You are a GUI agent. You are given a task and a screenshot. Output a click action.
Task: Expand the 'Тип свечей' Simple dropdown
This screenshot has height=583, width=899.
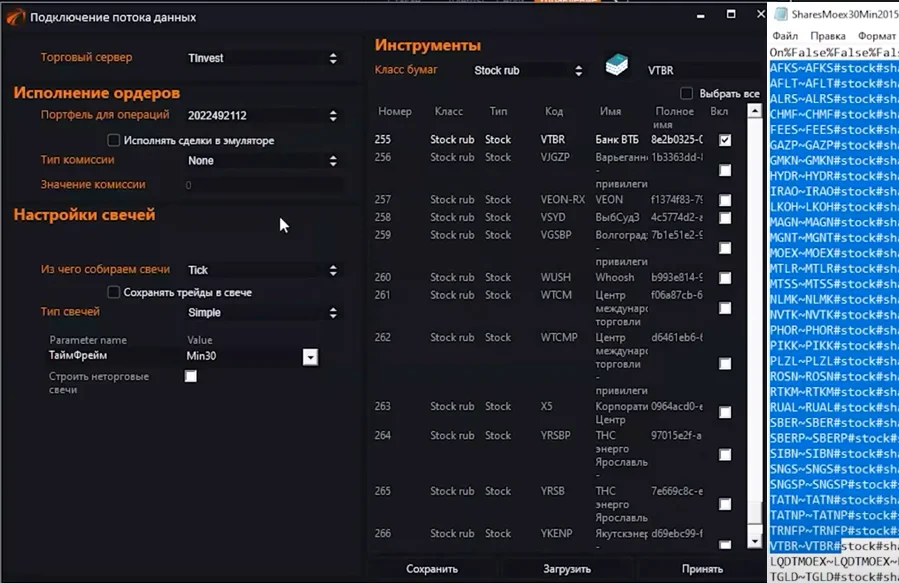click(x=263, y=312)
